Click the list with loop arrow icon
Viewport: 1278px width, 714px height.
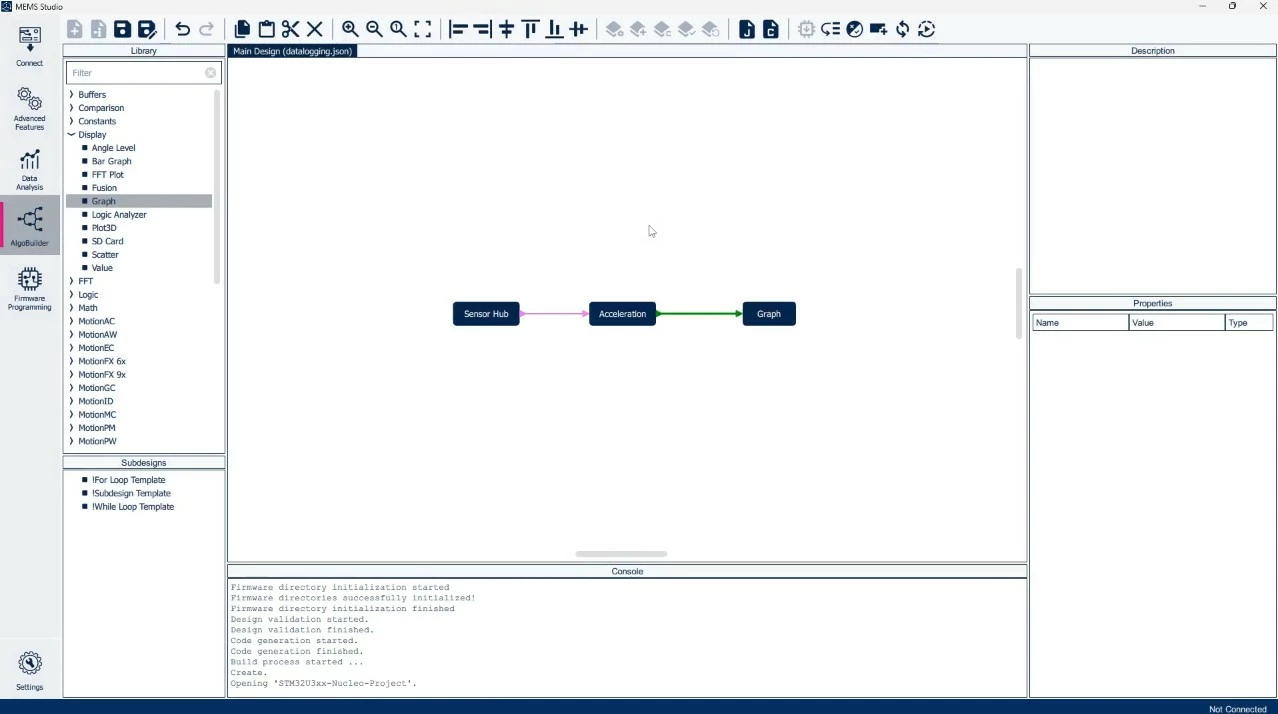click(x=830, y=29)
